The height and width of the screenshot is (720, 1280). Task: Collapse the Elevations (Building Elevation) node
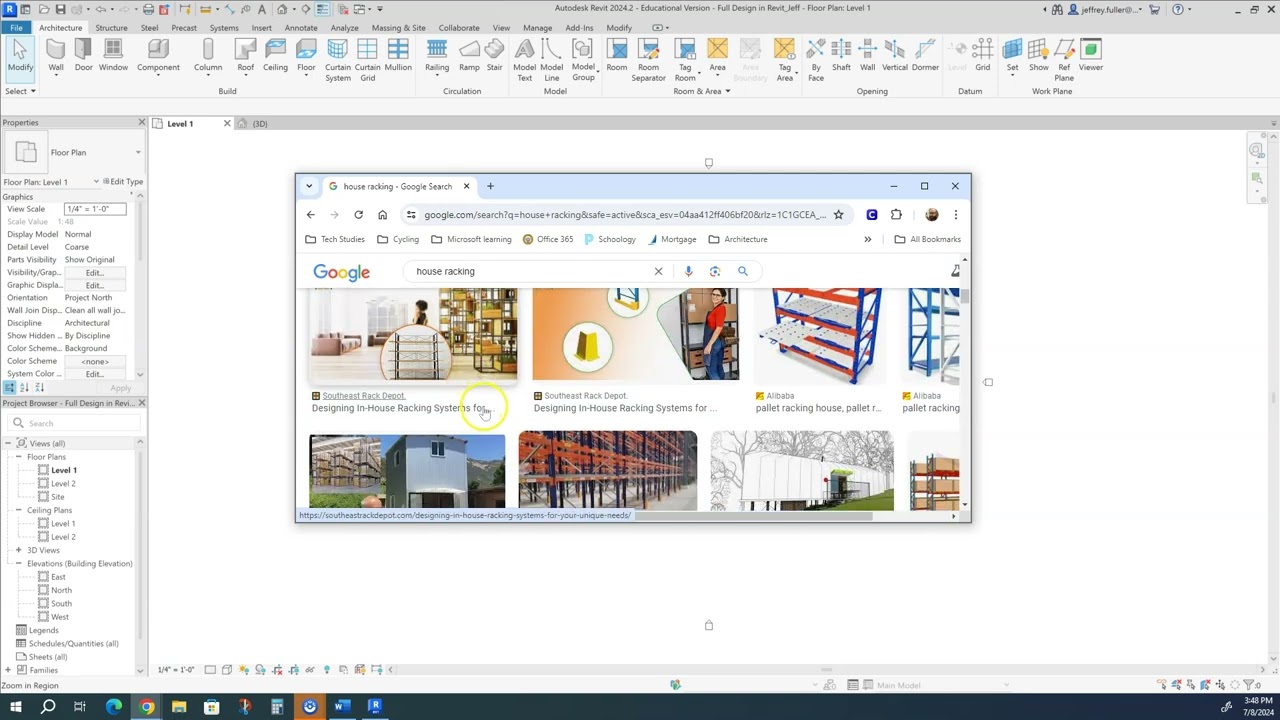[x=18, y=563]
